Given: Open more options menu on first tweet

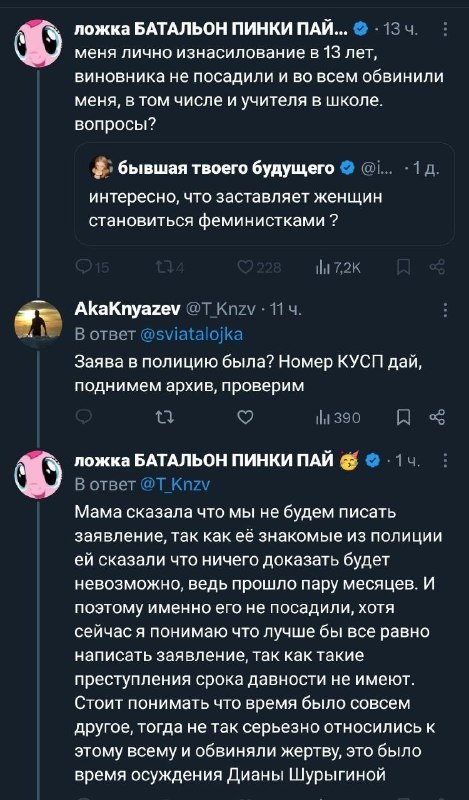Looking at the screenshot, I should pos(445,30).
